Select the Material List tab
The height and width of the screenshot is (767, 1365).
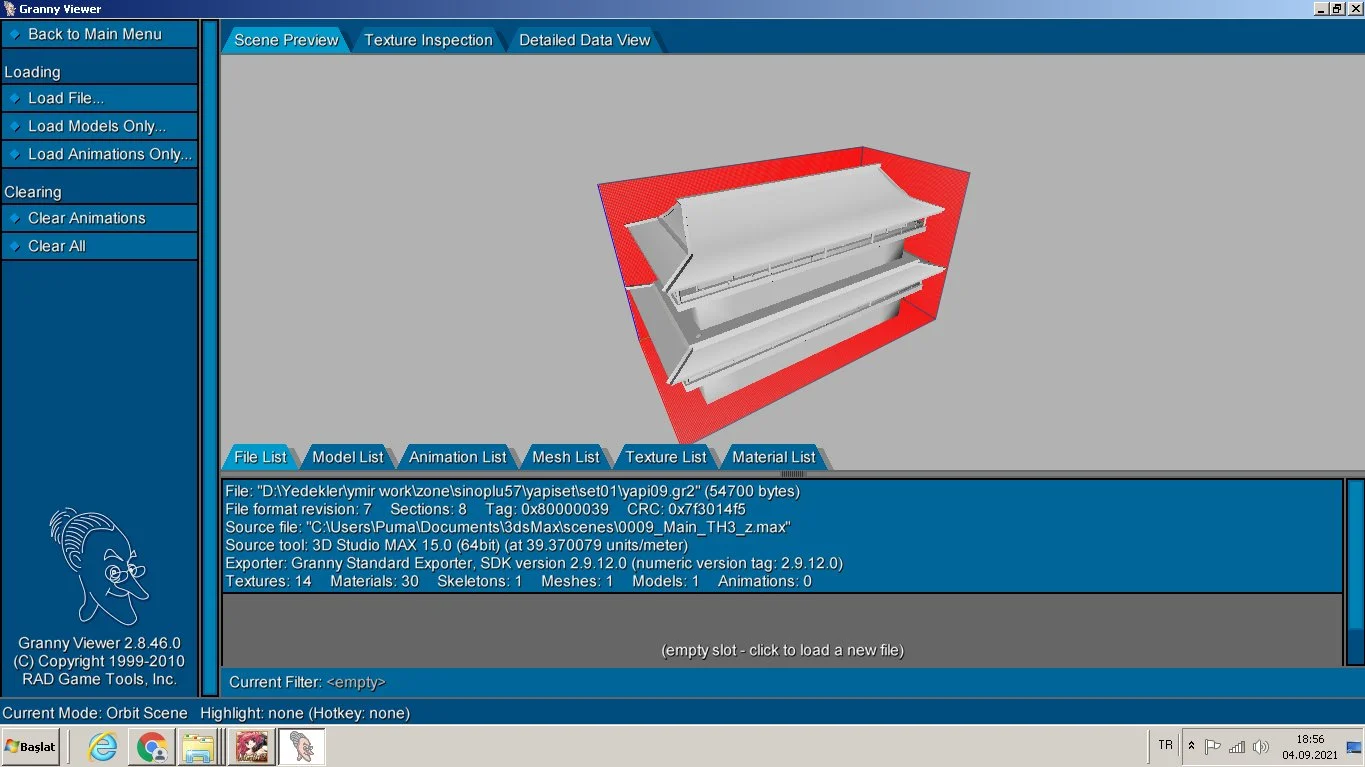coord(773,457)
